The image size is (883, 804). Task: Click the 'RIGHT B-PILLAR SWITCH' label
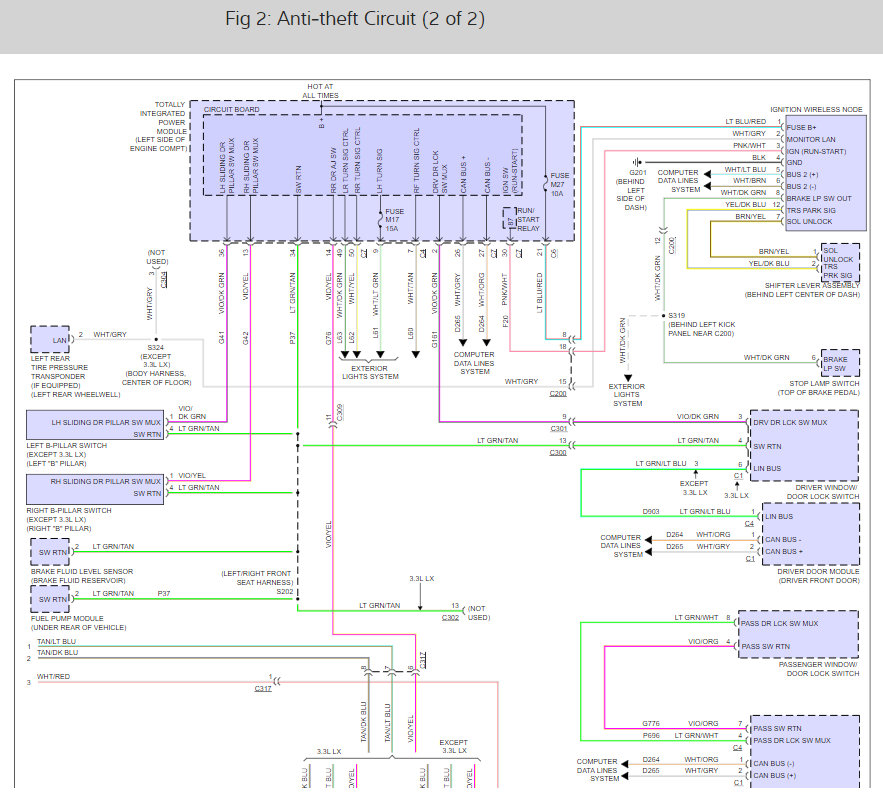(x=69, y=510)
